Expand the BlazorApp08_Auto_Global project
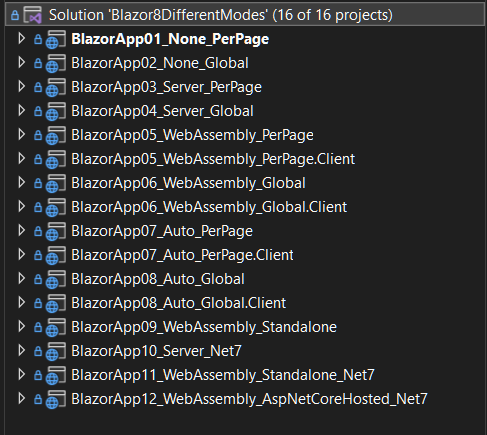 pos(22,279)
